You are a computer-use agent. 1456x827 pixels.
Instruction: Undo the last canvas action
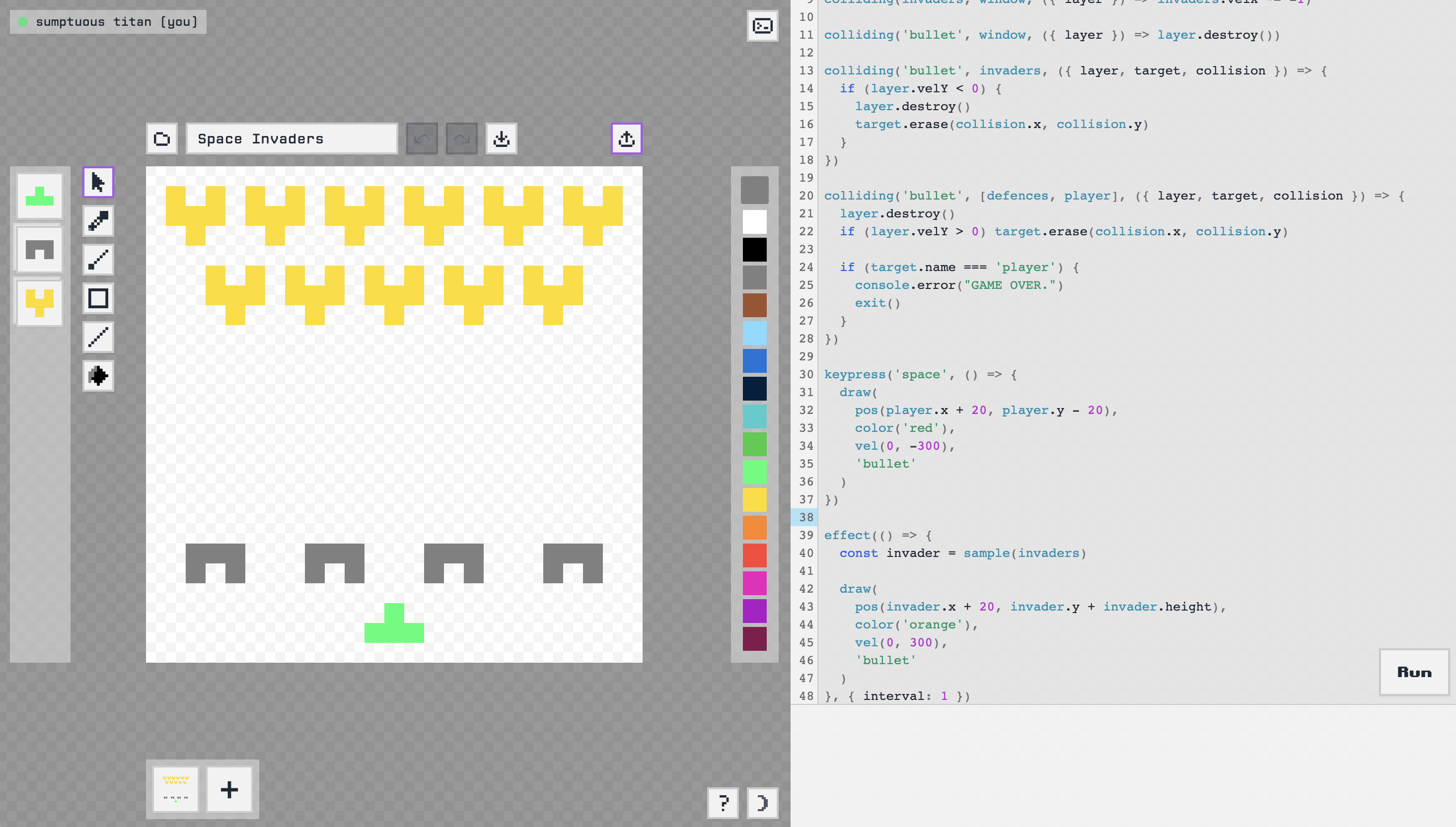(x=422, y=138)
